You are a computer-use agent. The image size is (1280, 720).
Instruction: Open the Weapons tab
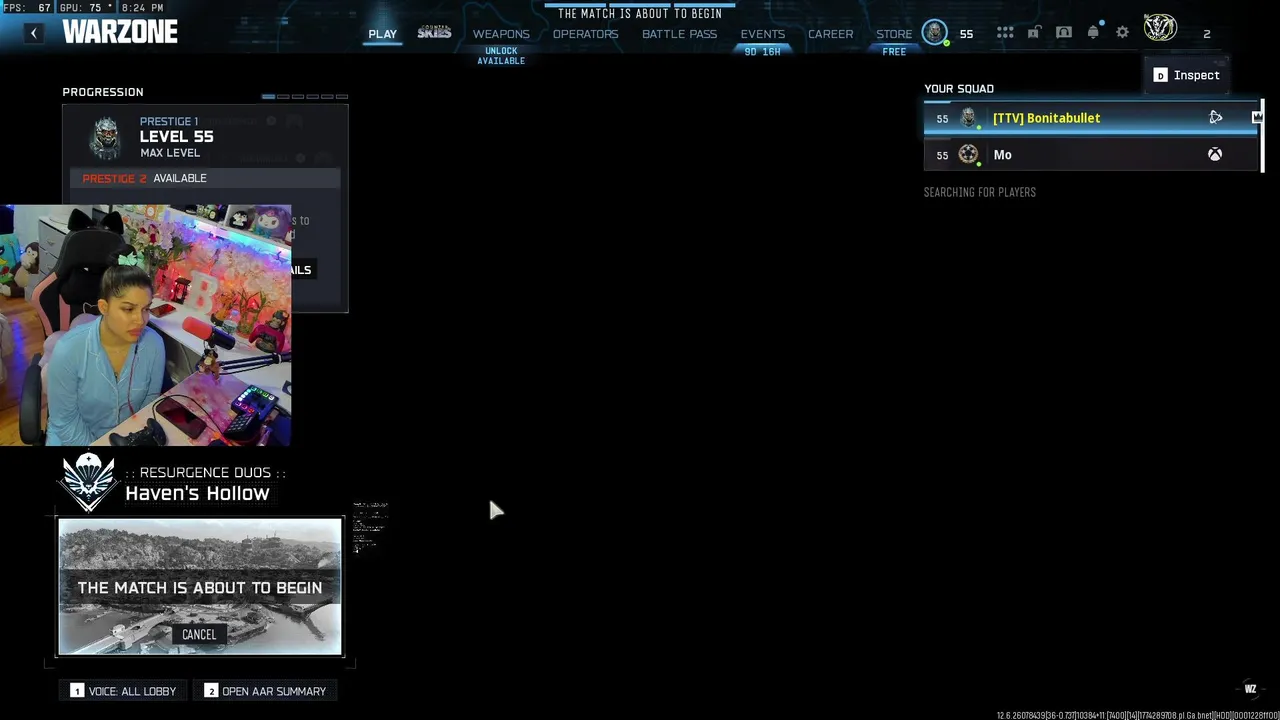501,34
